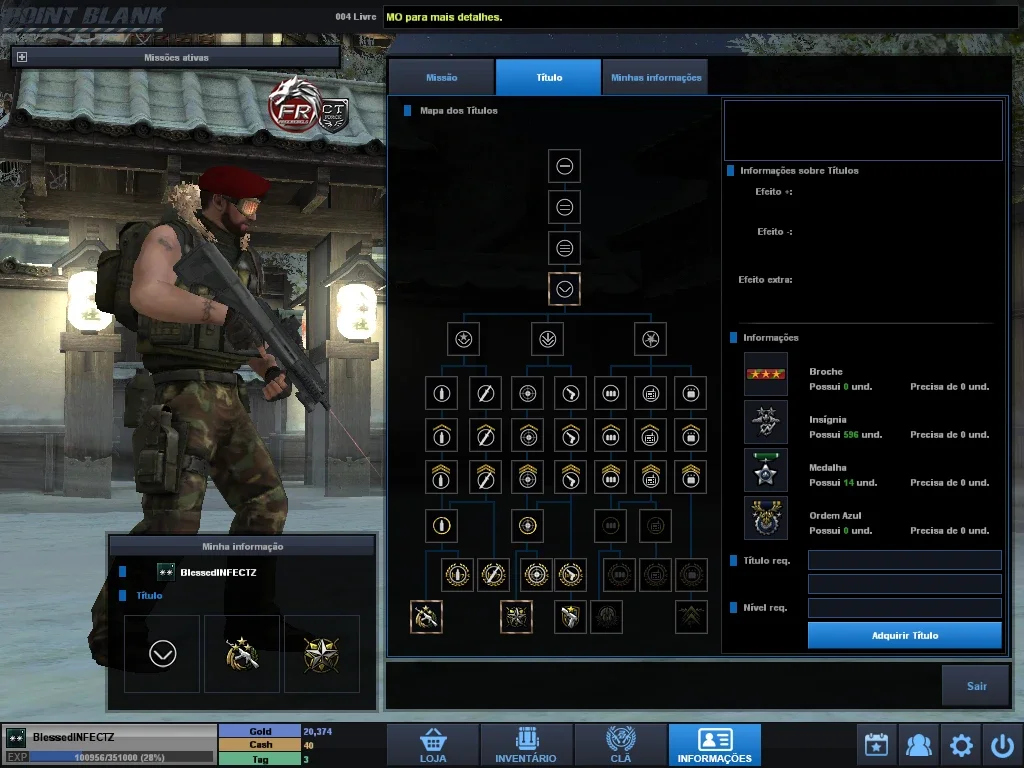Select the plain bullet title icon

coord(441,393)
